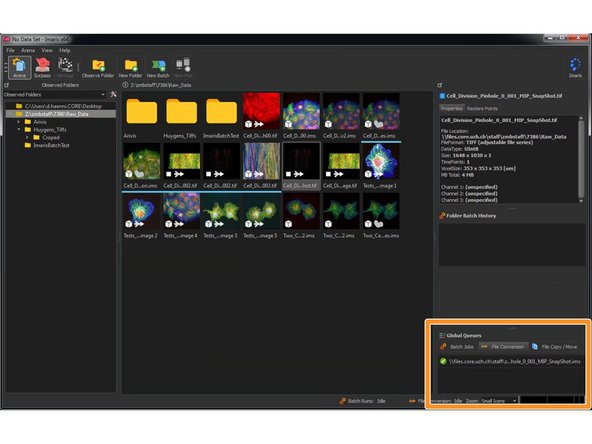Viewport: 592px width, 444px height.
Task: Select the Tests_...mage 3 thumbnail
Action: (x=222, y=211)
